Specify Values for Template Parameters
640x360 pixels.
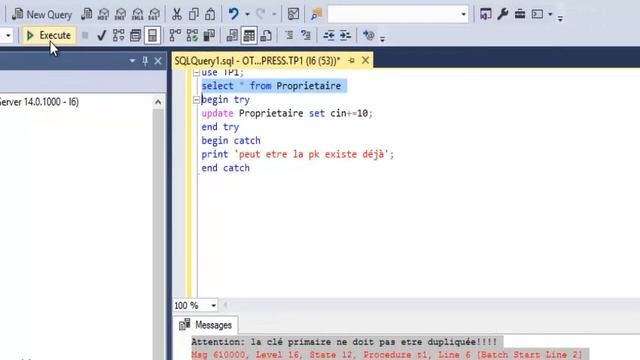pos(369,36)
